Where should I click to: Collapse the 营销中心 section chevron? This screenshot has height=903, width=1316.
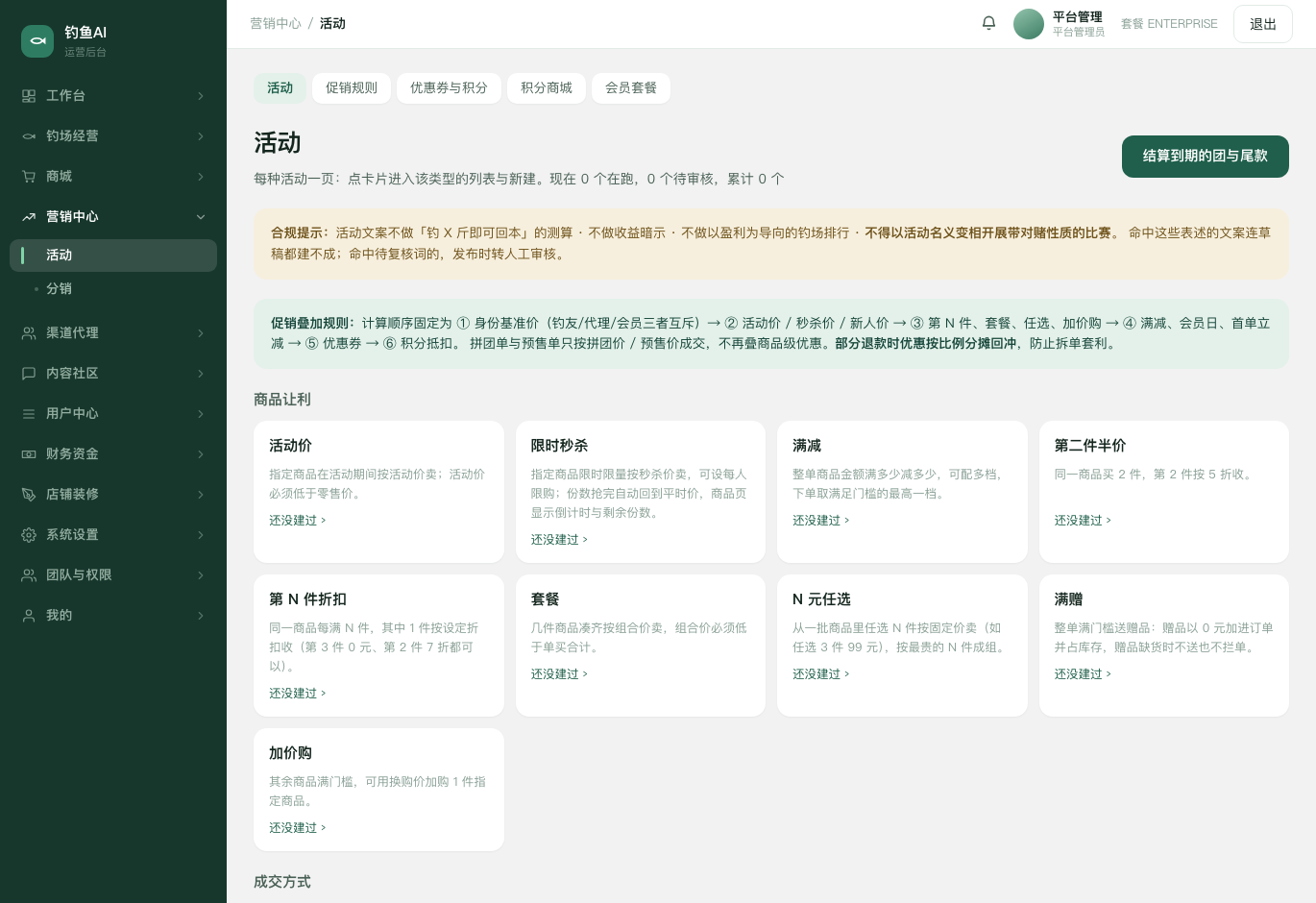[201, 217]
